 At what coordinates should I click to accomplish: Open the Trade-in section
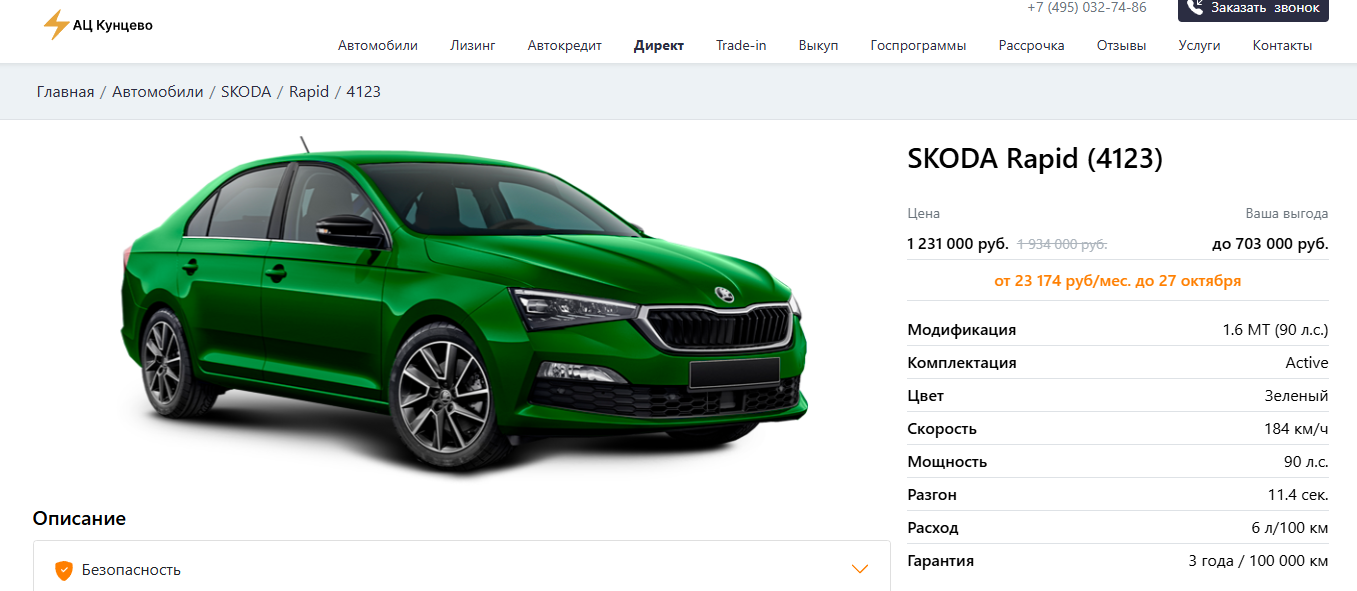click(741, 45)
